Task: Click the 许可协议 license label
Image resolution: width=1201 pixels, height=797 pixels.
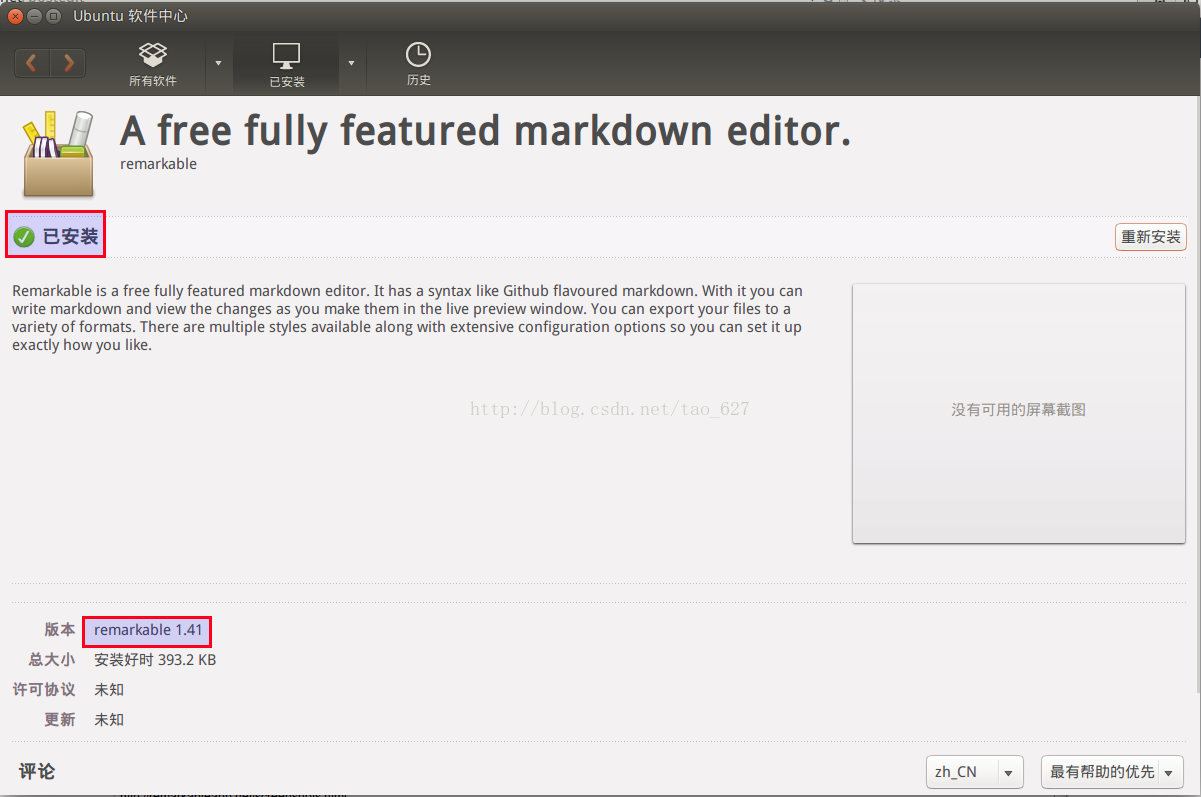Action: point(44,690)
